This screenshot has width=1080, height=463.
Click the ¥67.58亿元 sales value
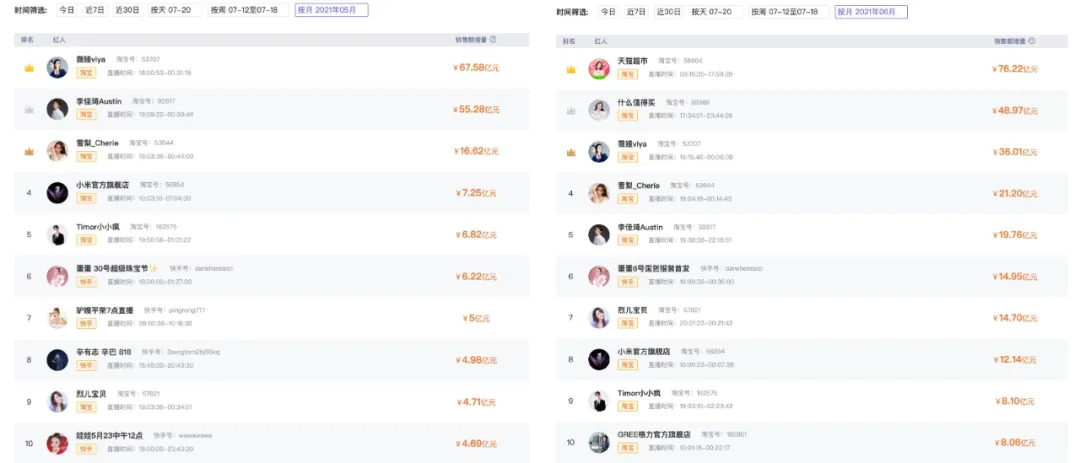pyautogui.click(x=476, y=68)
